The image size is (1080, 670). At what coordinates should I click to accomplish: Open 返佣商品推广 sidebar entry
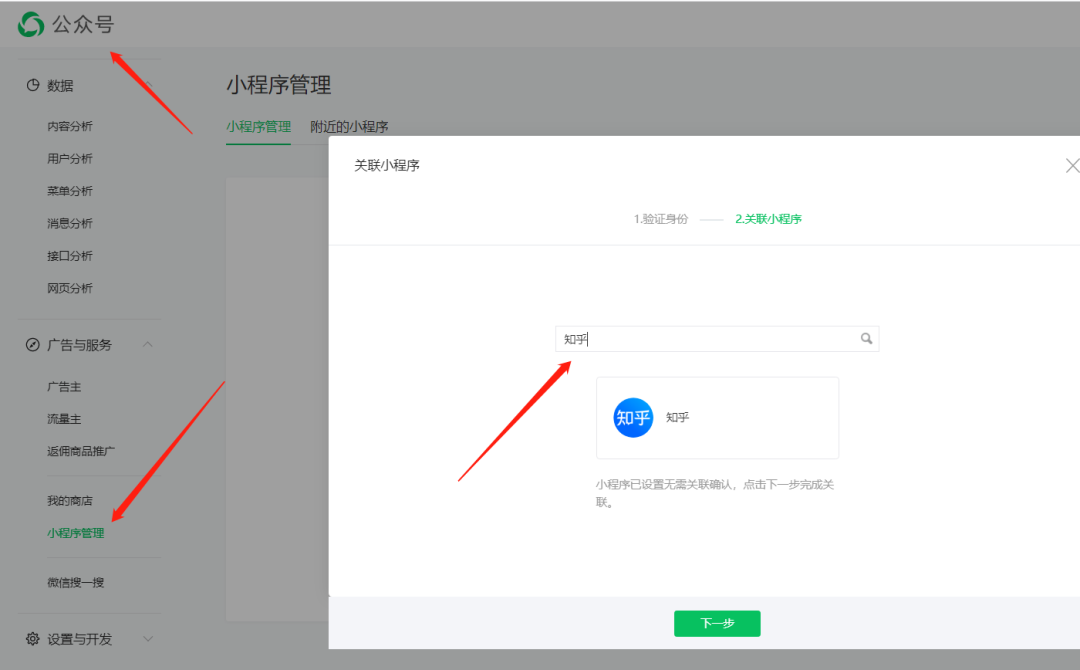pos(81,451)
